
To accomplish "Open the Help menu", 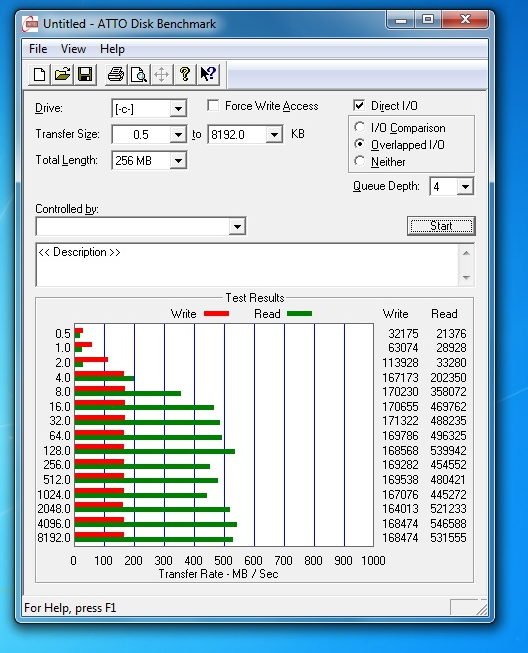I will [x=112, y=49].
